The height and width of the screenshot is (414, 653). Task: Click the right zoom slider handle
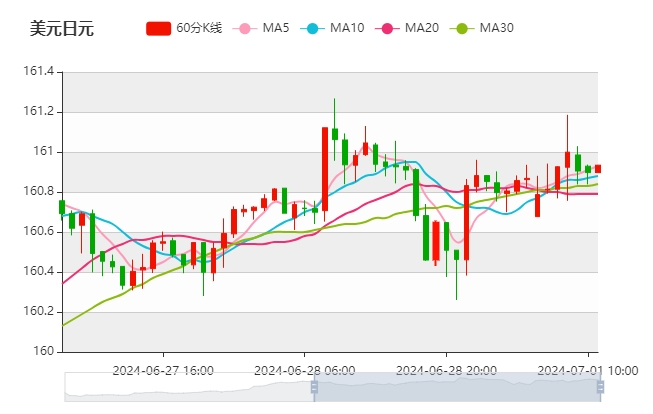click(600, 387)
